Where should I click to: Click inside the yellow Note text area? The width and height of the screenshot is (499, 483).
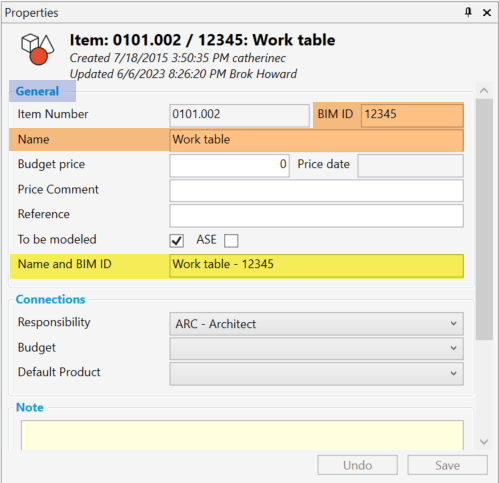(242, 435)
